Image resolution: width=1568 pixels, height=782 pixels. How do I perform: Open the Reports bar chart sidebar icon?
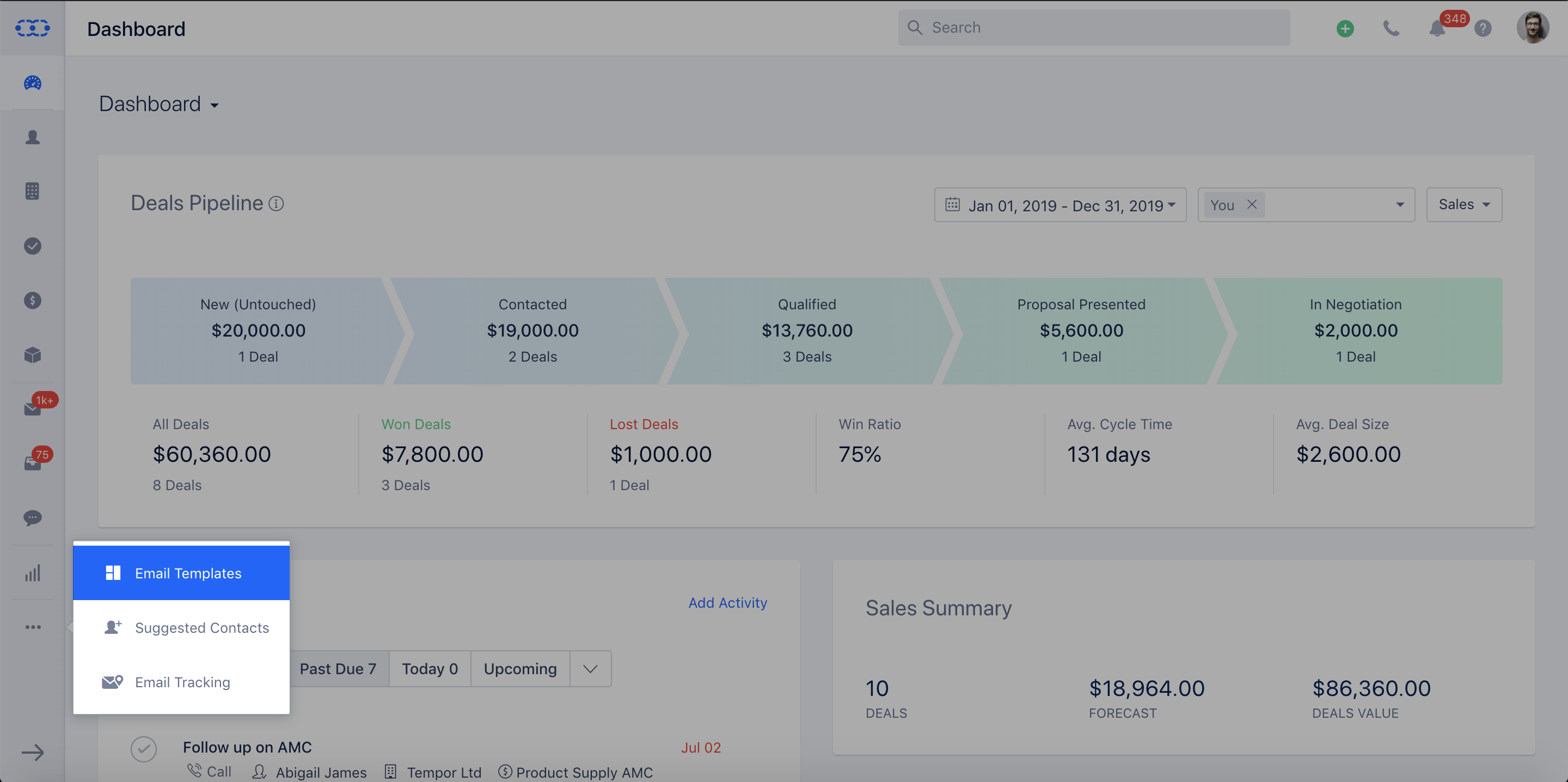pos(32,572)
